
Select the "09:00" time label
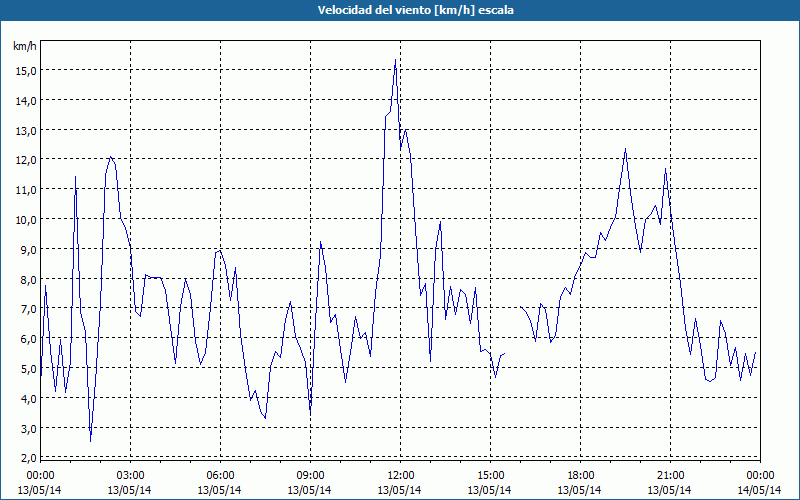[310, 476]
